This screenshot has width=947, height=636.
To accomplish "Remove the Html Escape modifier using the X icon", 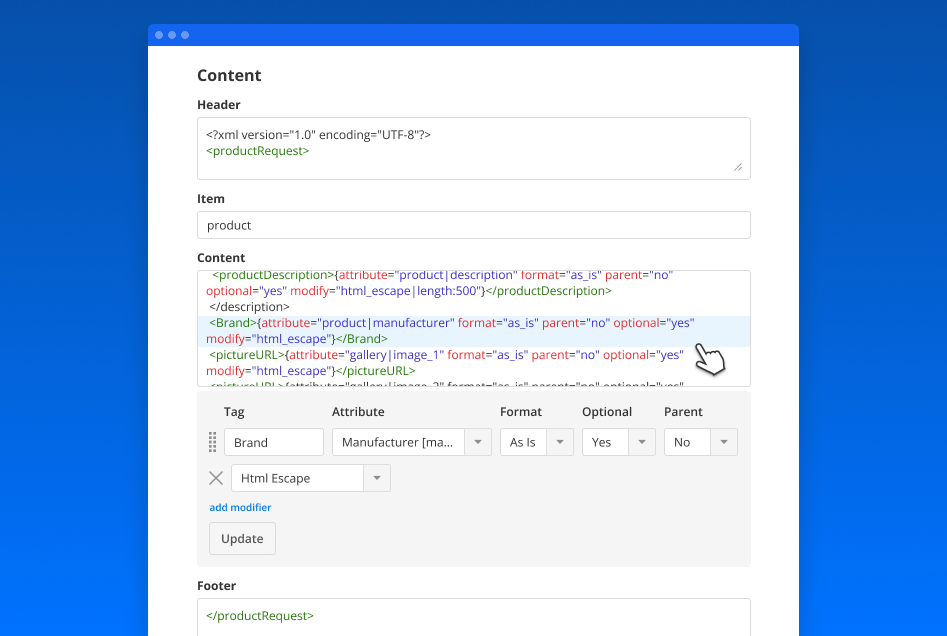I will 217,477.
